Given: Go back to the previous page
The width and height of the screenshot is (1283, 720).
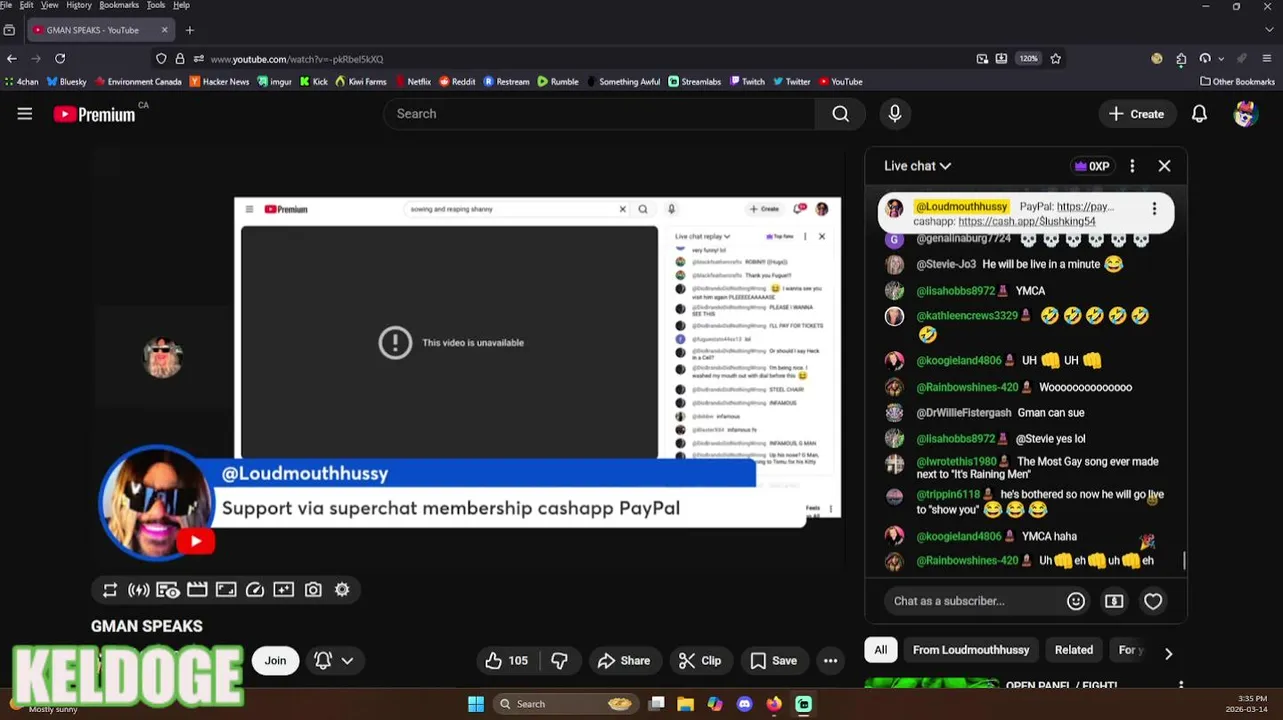Looking at the screenshot, I should click(12, 59).
